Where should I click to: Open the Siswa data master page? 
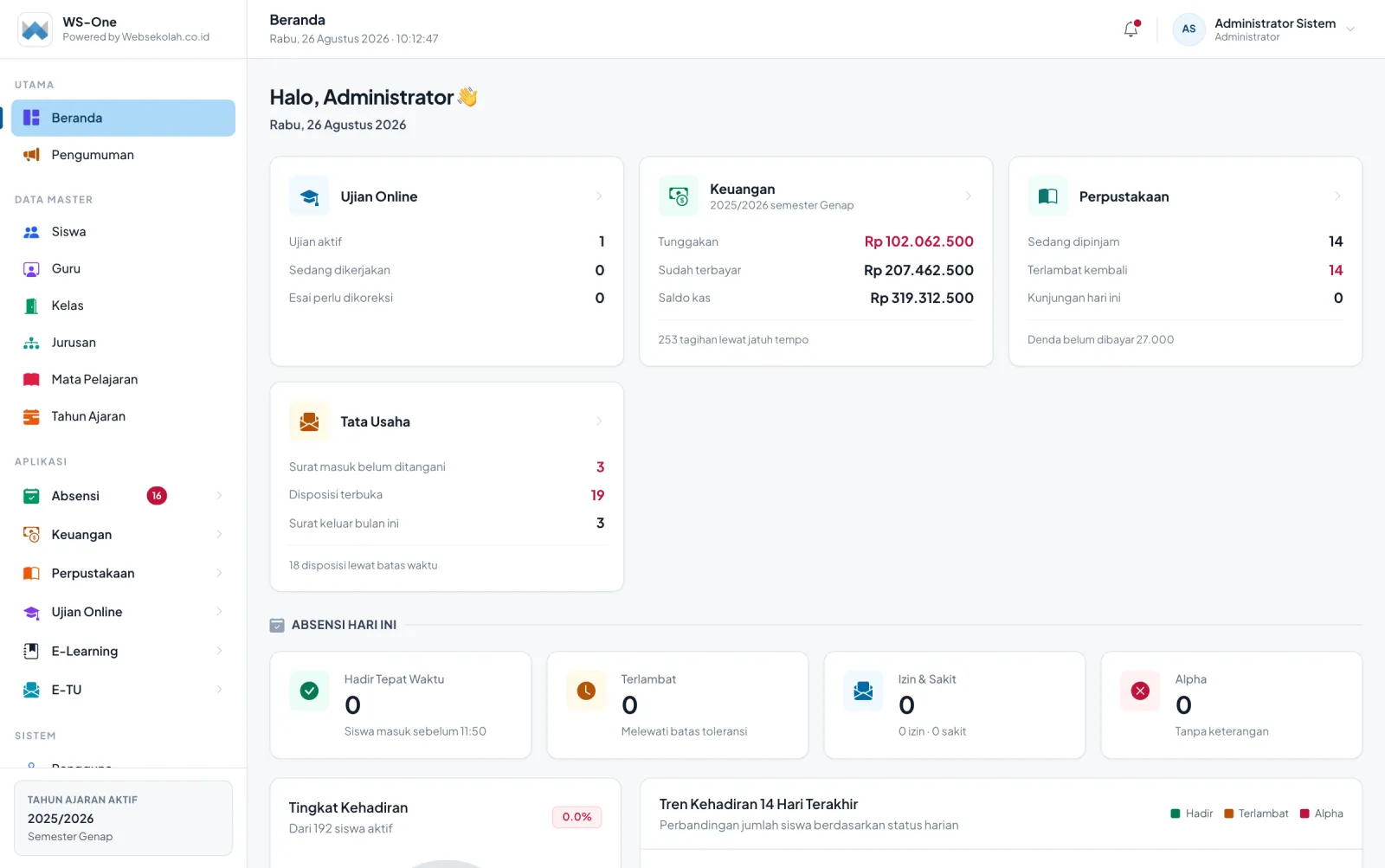tap(123, 232)
